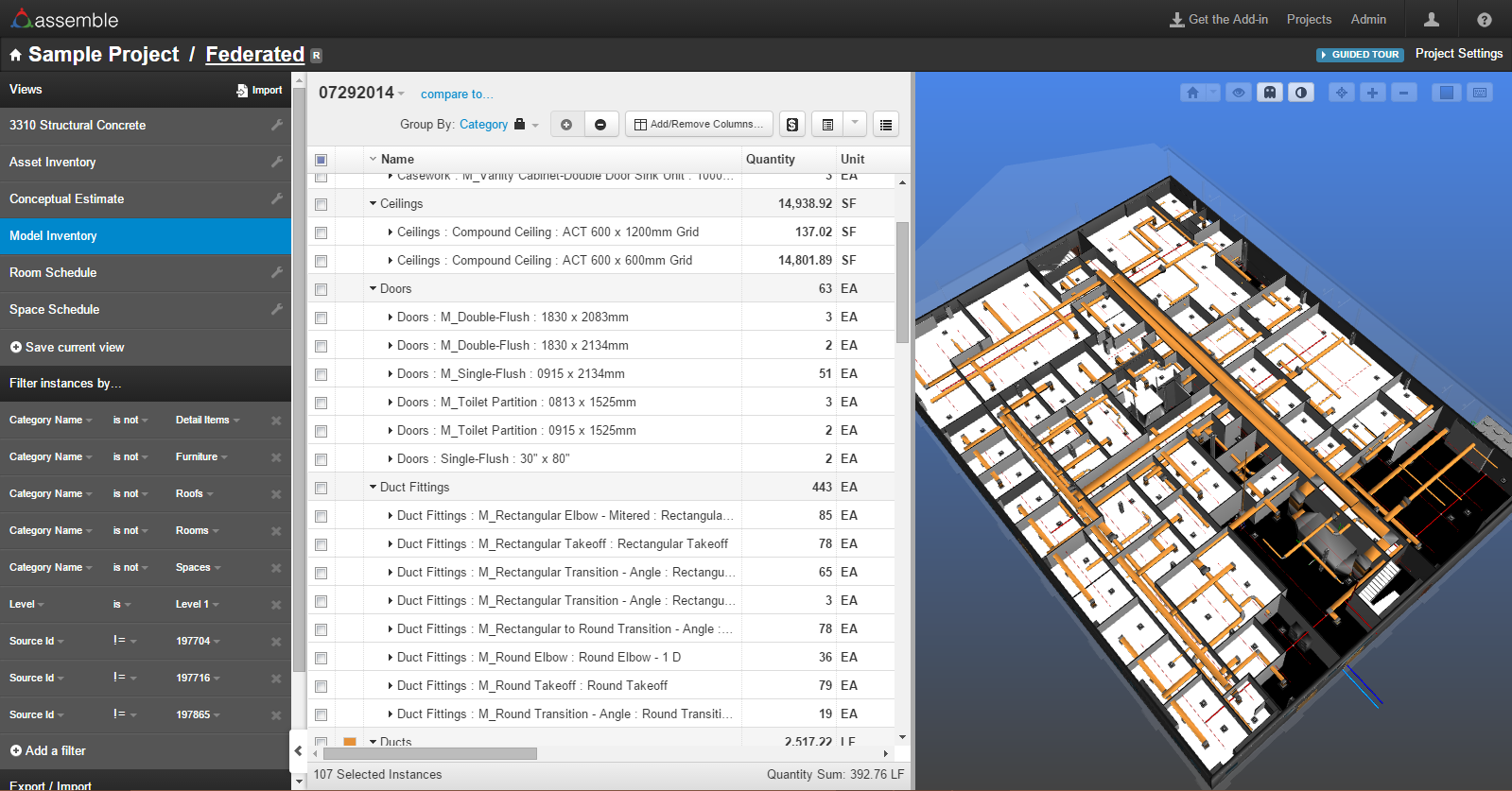
Task: Zoom in with the plus viewer icon
Action: point(1372,93)
